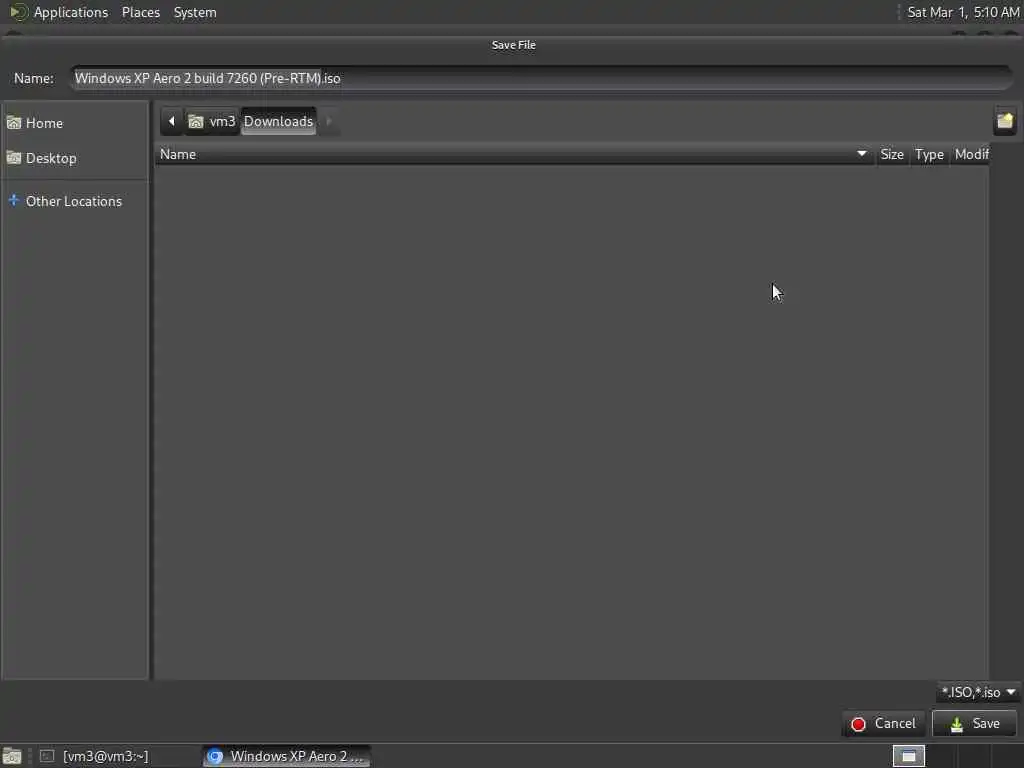
Task: Click the download icon on Save button
Action: [957, 724]
